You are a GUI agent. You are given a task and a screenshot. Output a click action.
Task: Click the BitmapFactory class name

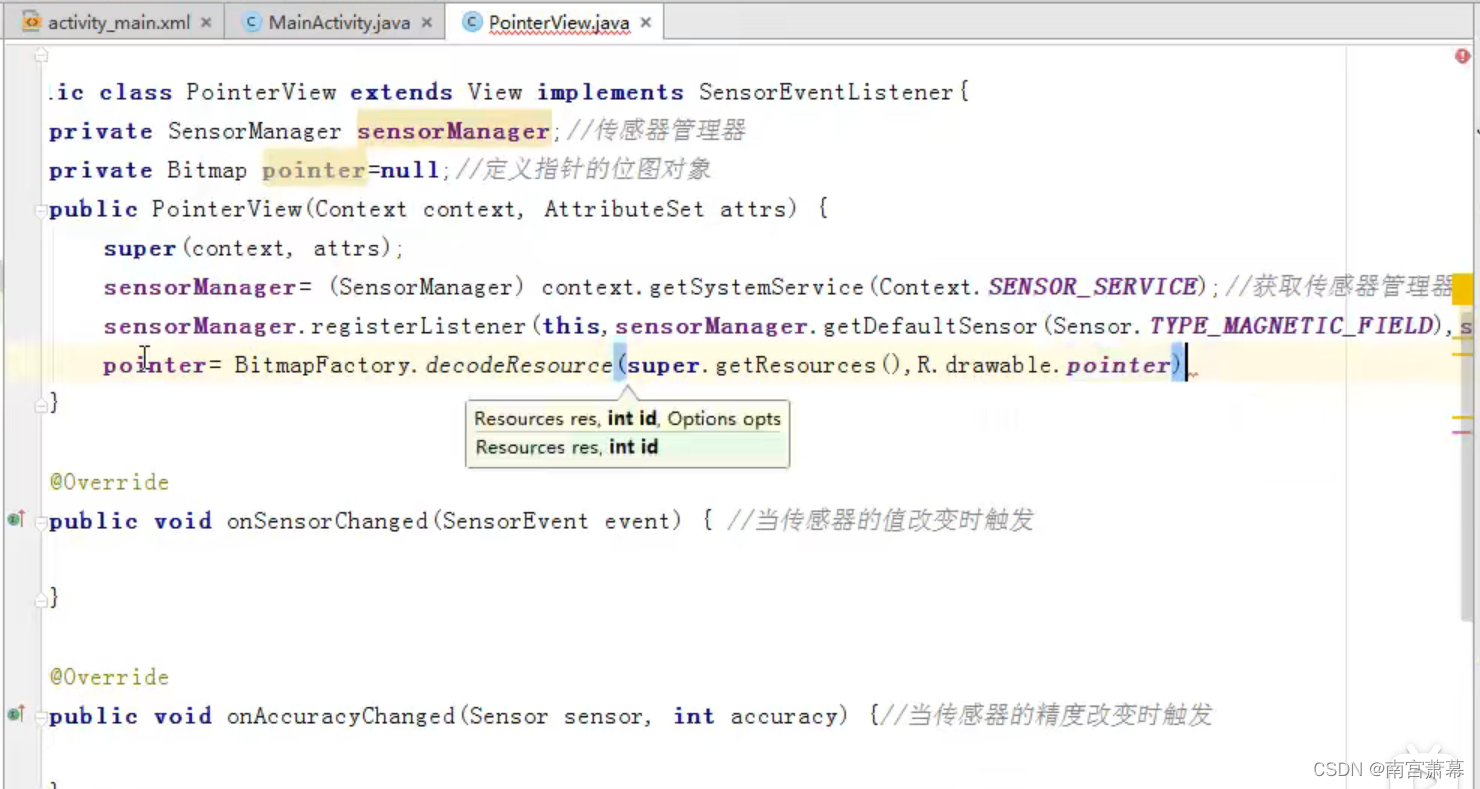323,365
